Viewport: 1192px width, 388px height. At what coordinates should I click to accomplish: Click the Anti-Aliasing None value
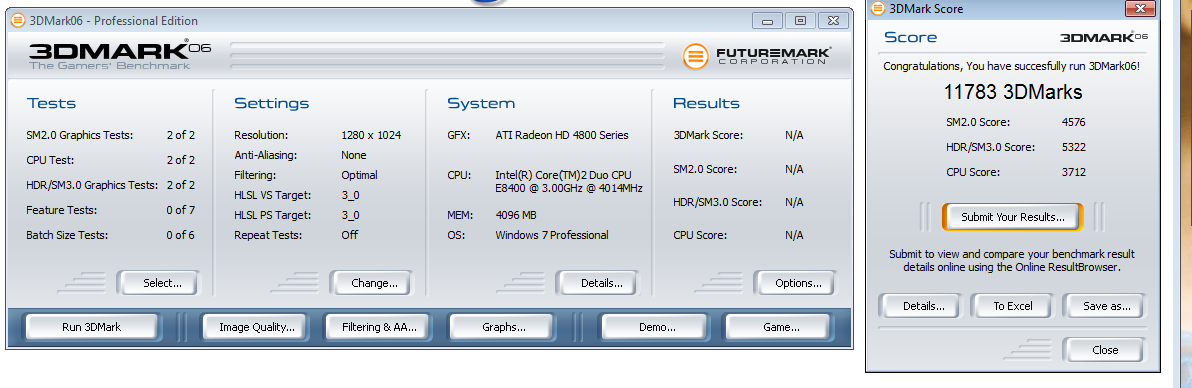[x=353, y=155]
